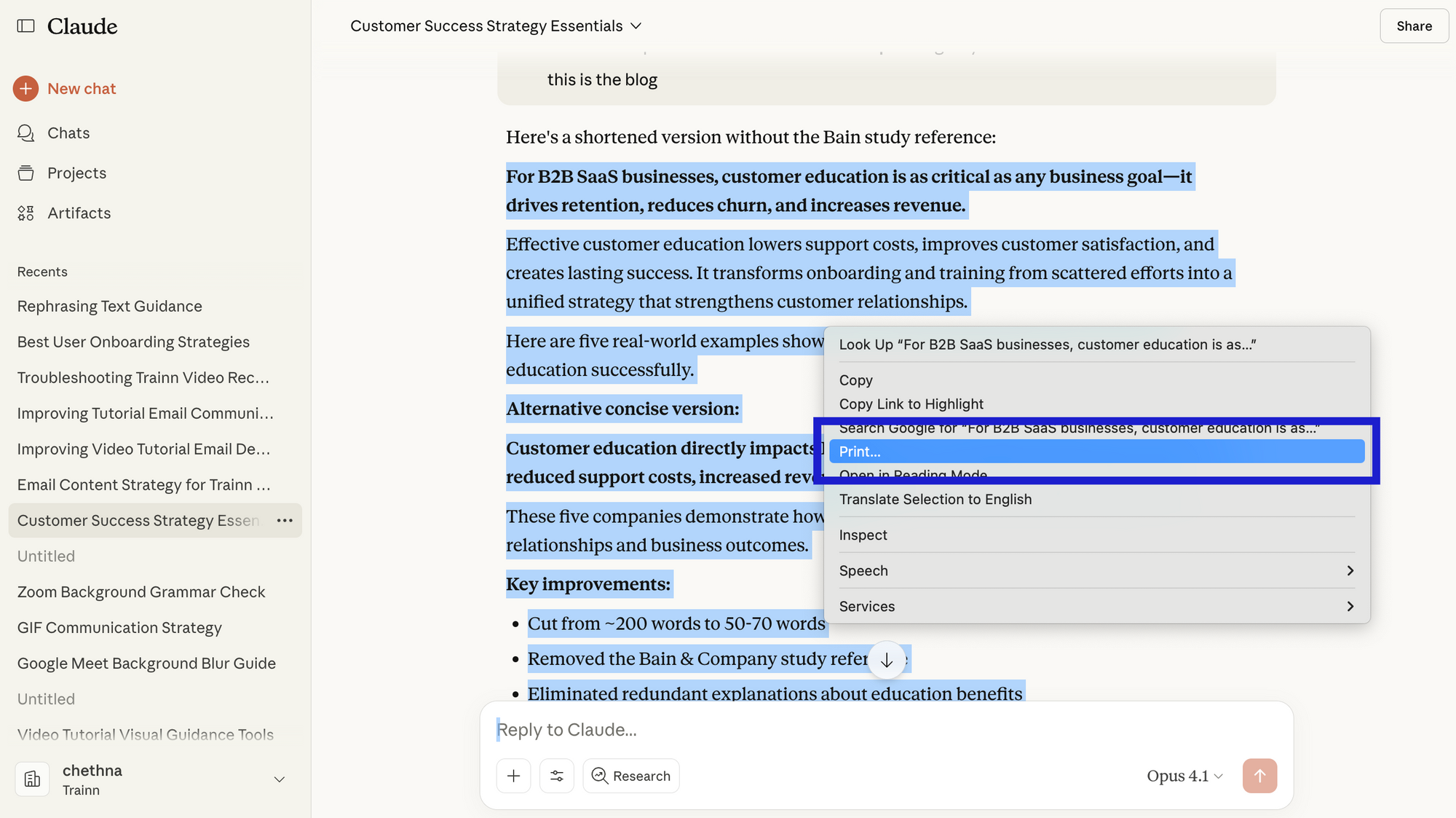Open the Rephrasing Text Guidance chat
Image resolution: width=1456 pixels, height=818 pixels.
109,306
